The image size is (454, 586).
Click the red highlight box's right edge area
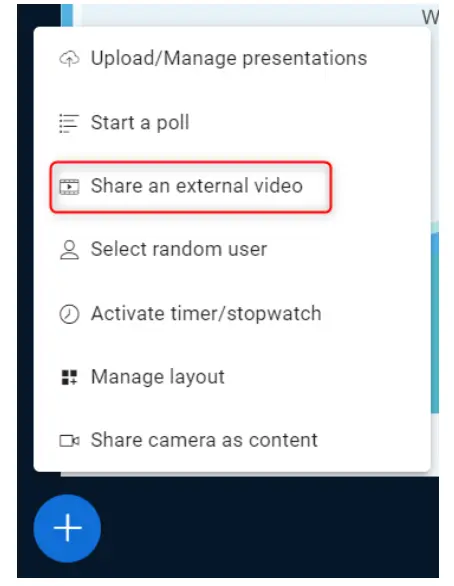point(329,187)
